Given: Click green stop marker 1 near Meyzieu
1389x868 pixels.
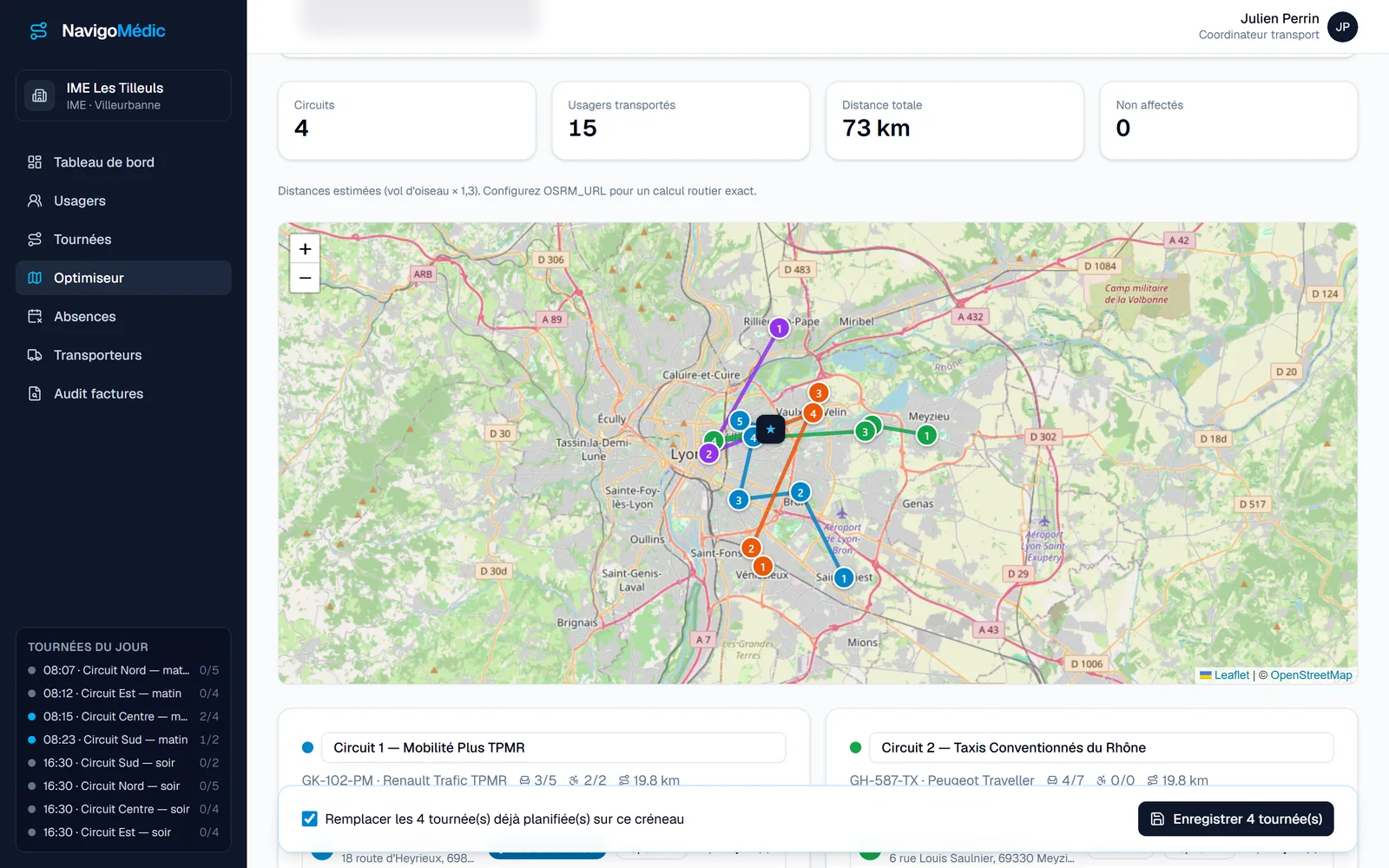Looking at the screenshot, I should click(927, 435).
